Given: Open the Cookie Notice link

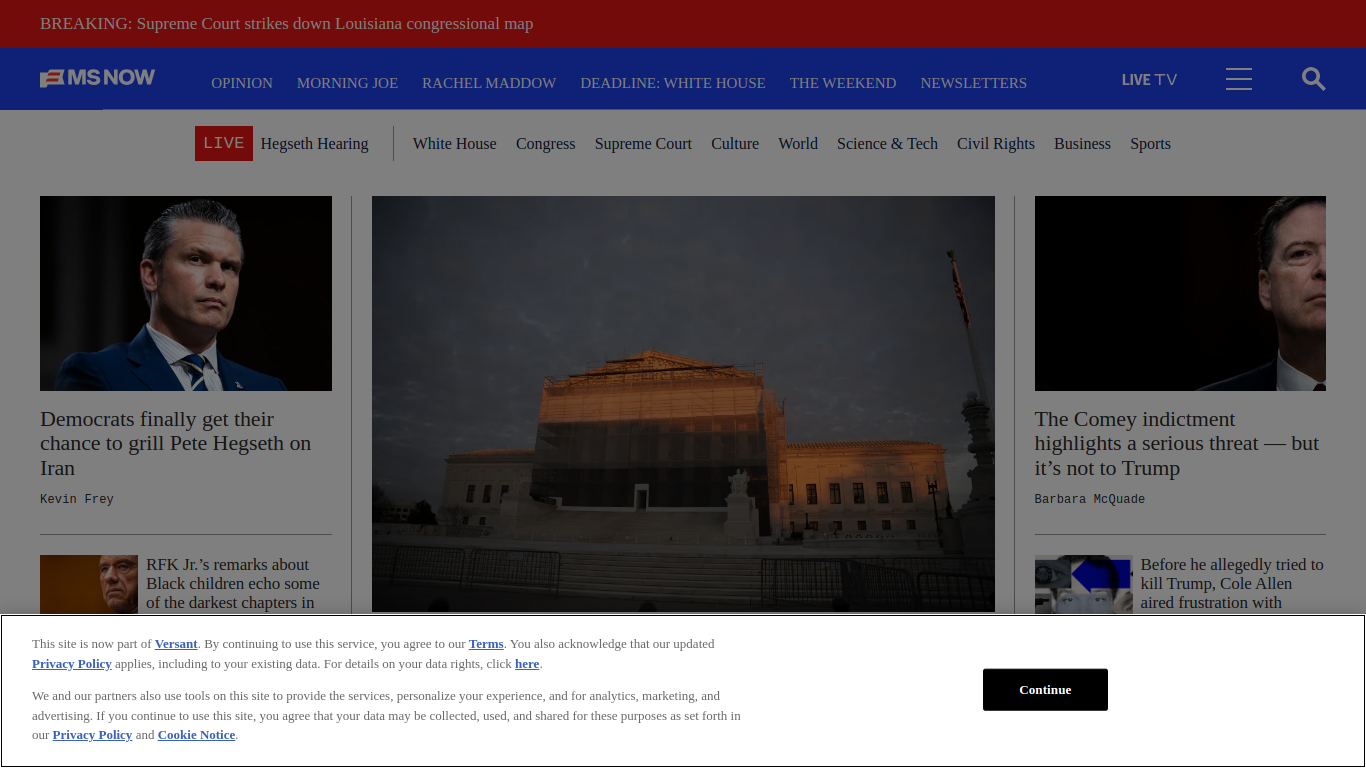Looking at the screenshot, I should tap(197, 735).
